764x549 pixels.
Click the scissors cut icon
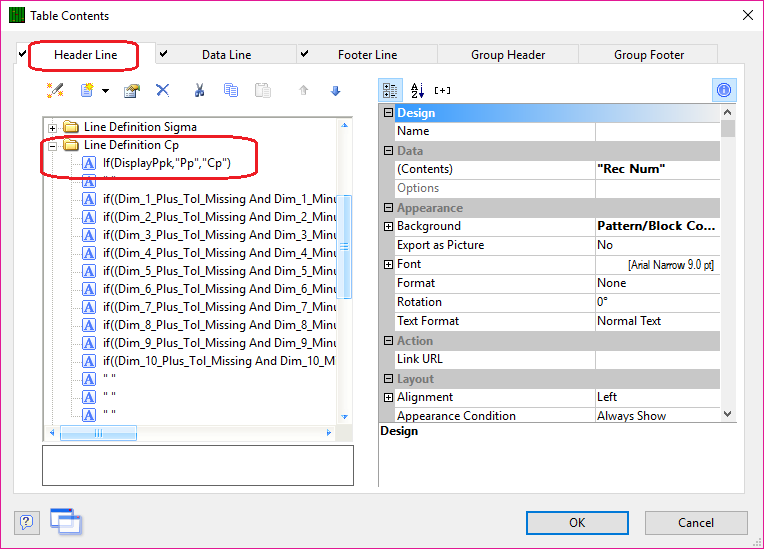199,90
